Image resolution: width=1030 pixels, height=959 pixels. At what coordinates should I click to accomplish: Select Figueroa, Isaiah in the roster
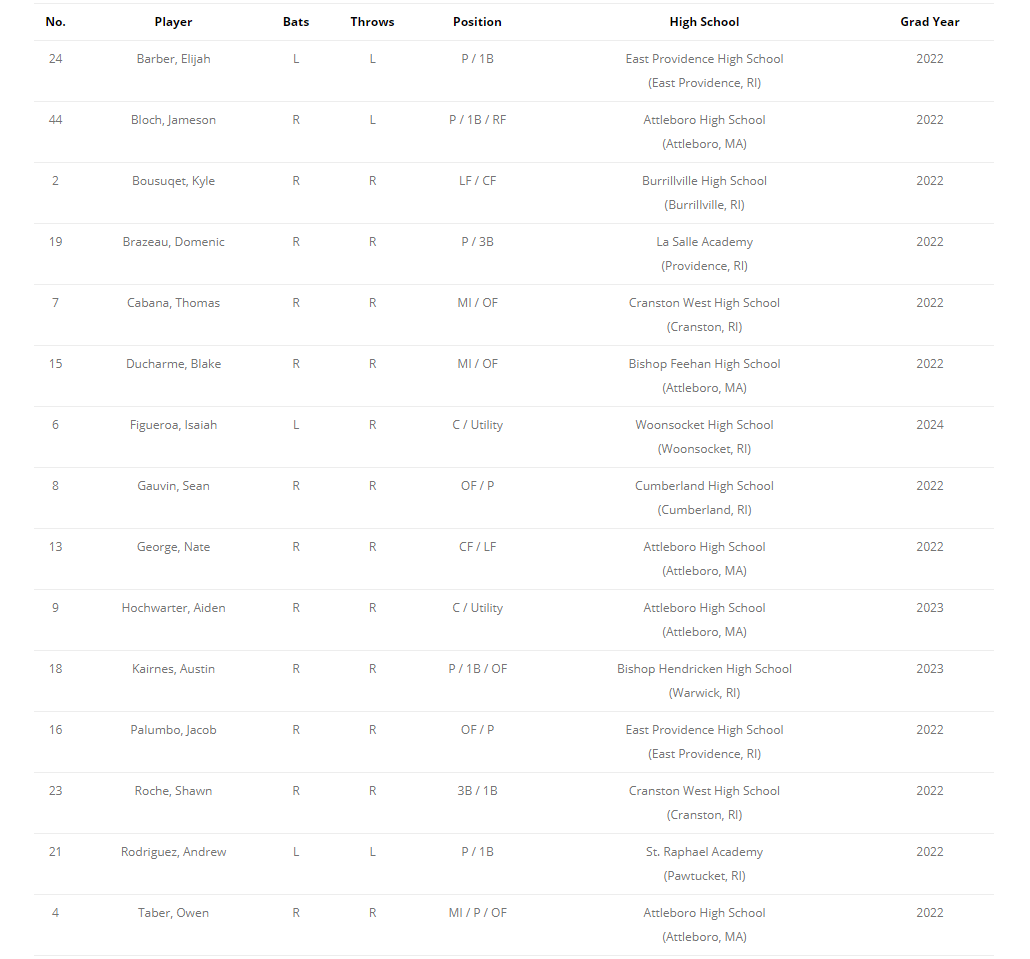173,425
